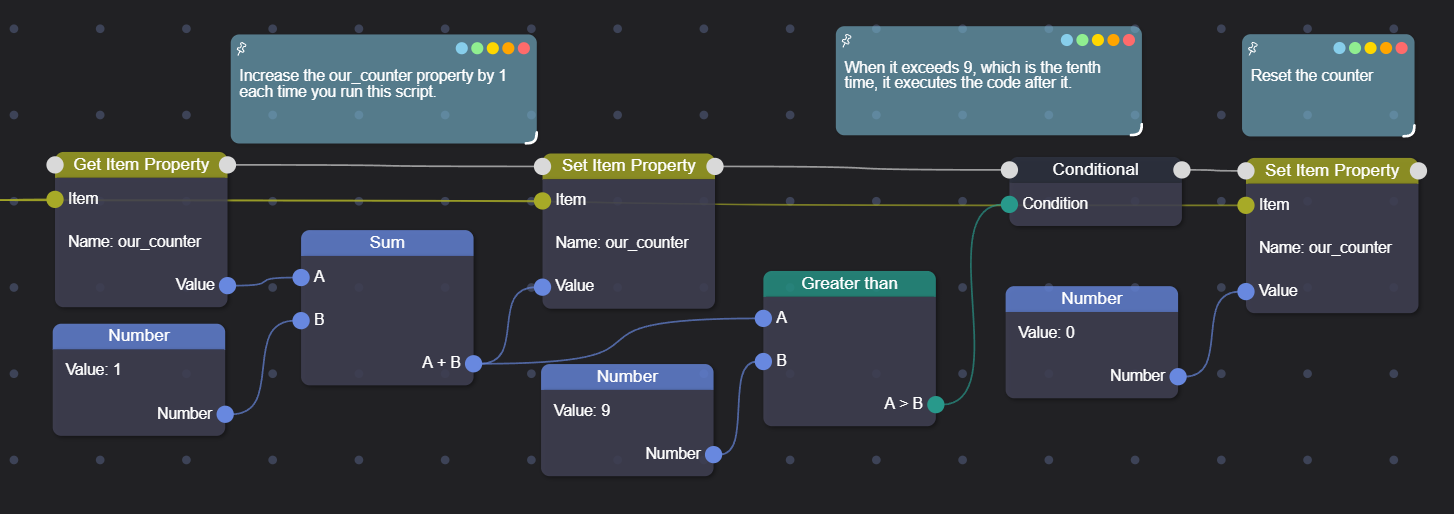Click the Sum node's "A + B" output port

[x=474, y=363]
